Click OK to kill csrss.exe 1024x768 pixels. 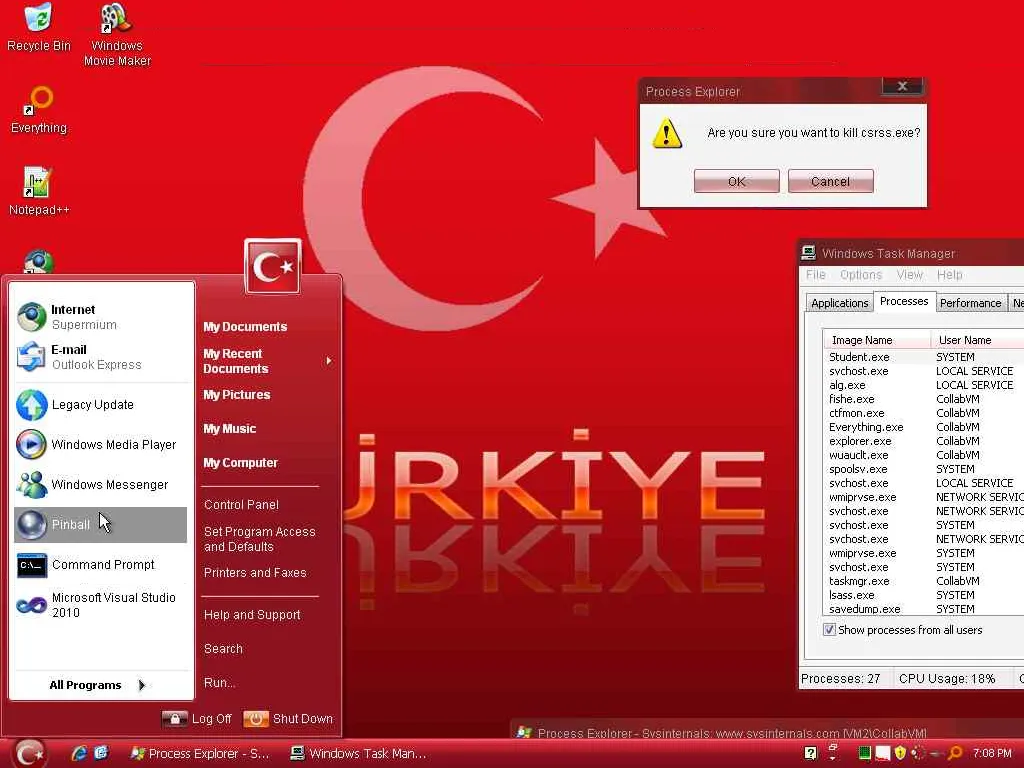pyautogui.click(x=736, y=181)
